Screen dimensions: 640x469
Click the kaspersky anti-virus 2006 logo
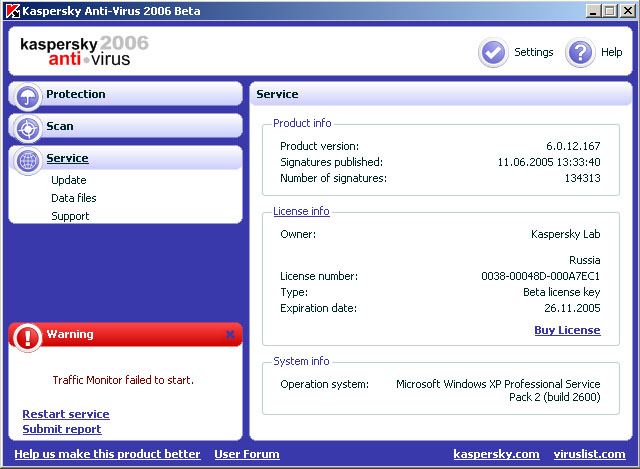coord(84,51)
